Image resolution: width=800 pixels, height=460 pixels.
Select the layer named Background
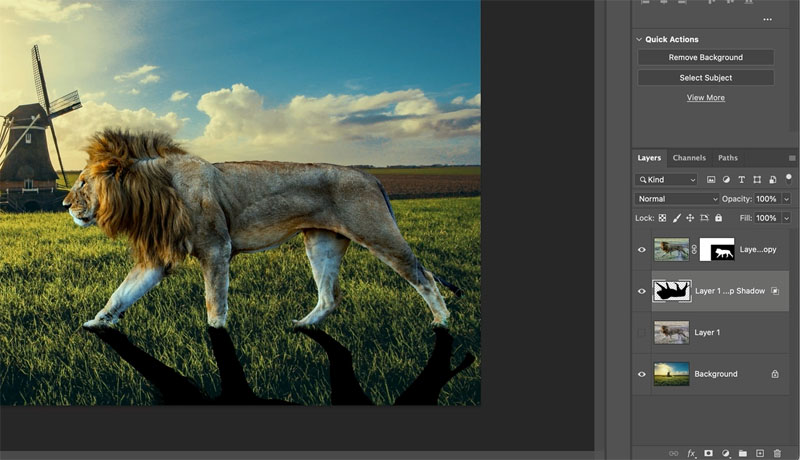point(716,374)
